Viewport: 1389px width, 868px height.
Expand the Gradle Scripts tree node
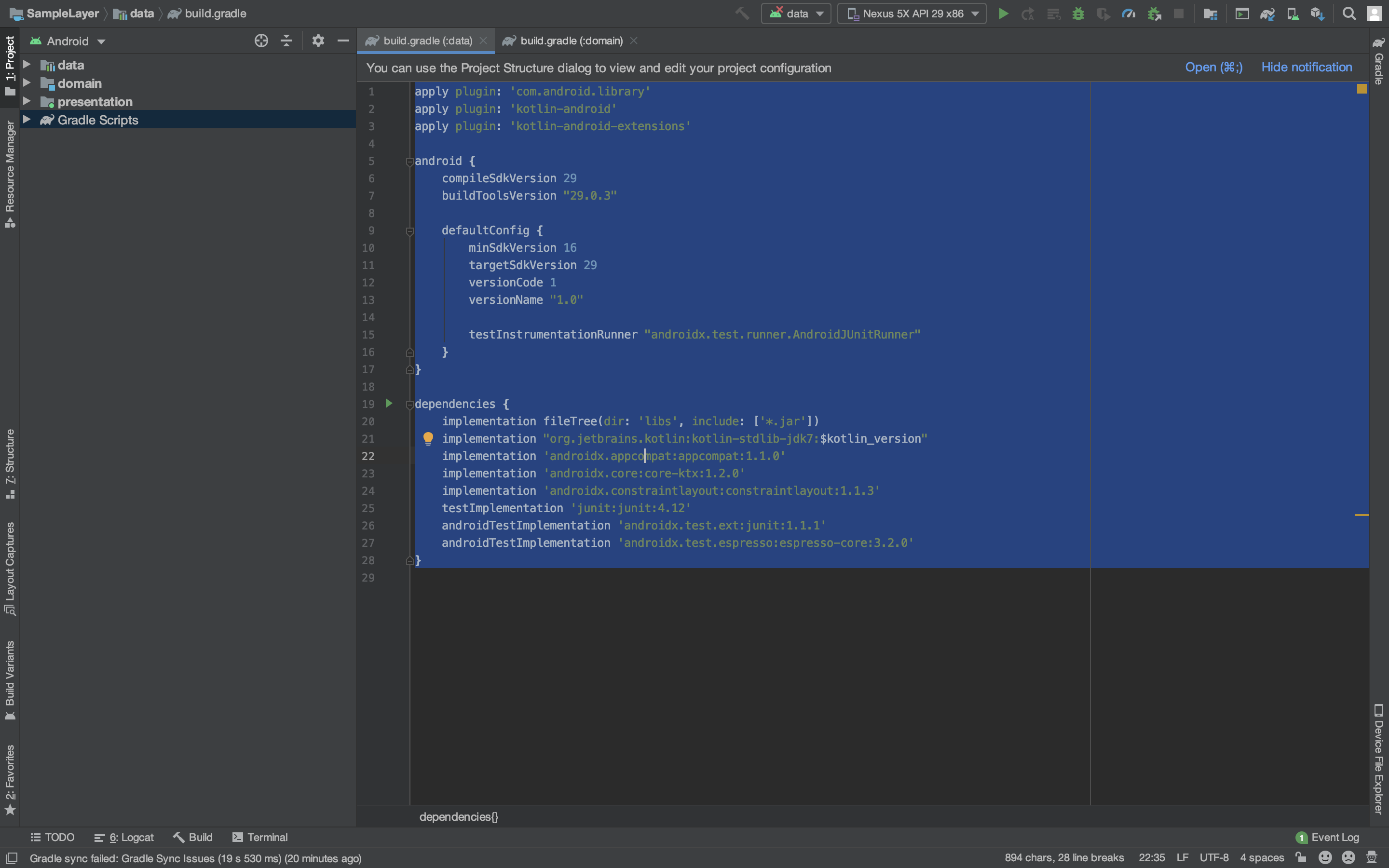[x=27, y=120]
